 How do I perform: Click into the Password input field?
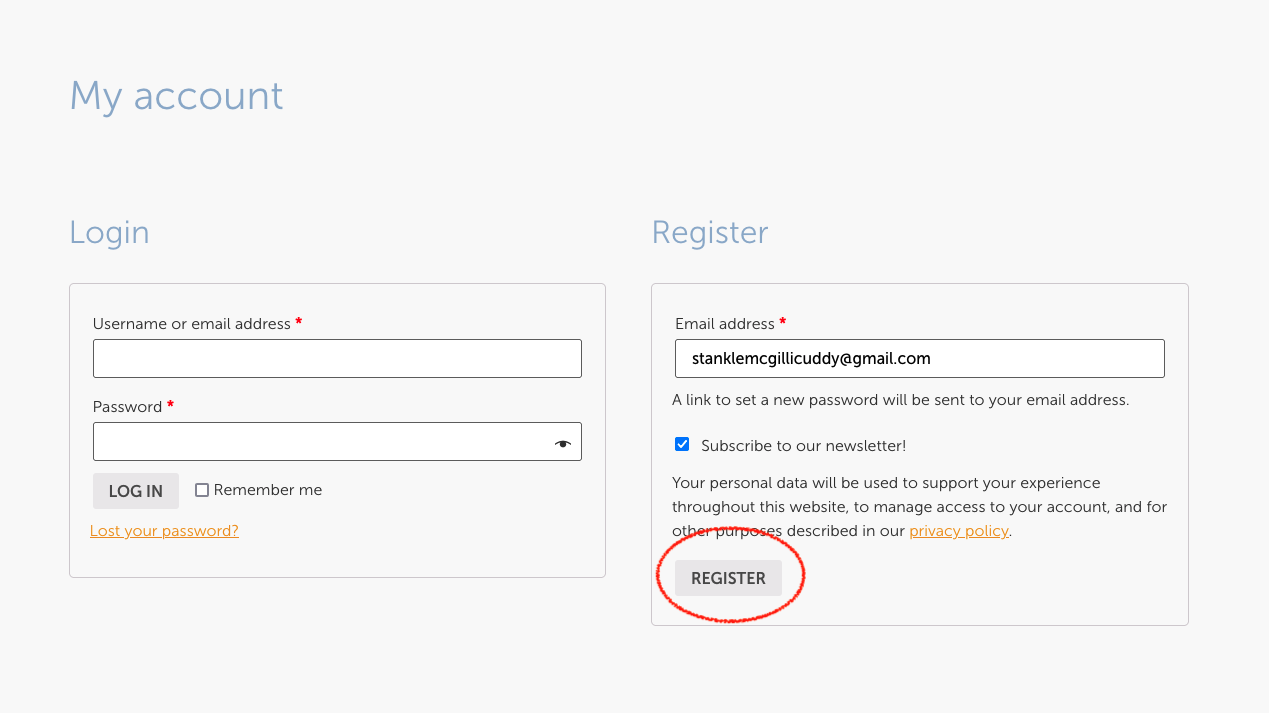pyautogui.click(x=320, y=441)
